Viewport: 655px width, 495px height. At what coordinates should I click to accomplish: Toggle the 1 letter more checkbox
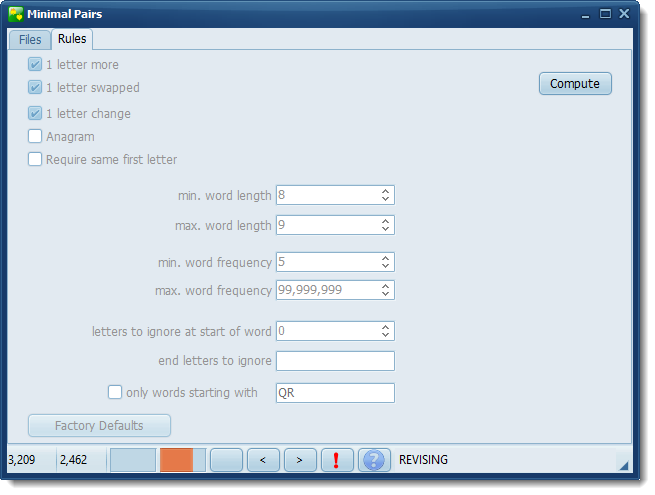35,64
